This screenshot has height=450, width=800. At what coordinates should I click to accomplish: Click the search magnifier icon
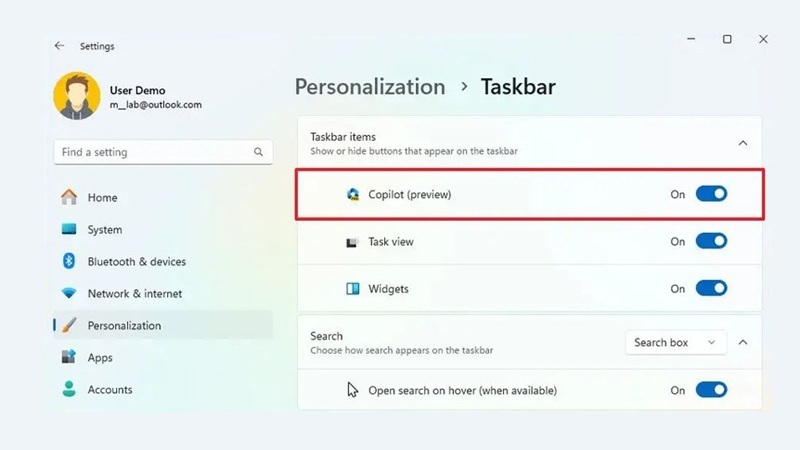[258, 152]
